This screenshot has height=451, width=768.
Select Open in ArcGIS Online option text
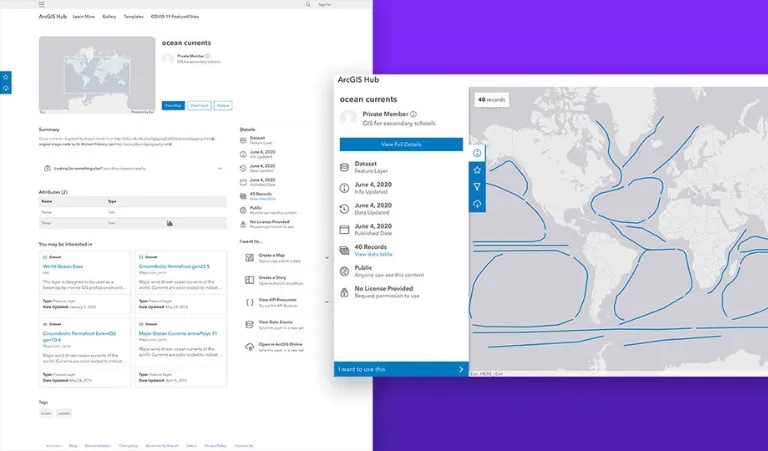pos(281,344)
